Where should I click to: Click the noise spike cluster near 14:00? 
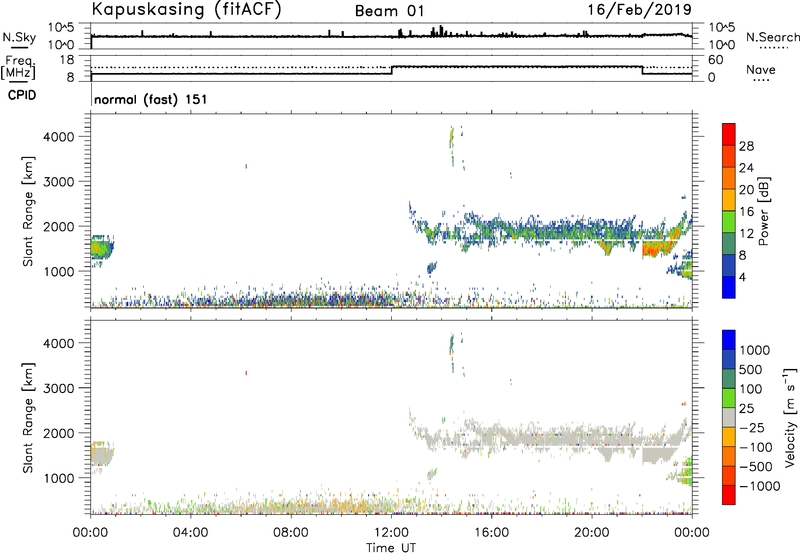(x=439, y=31)
